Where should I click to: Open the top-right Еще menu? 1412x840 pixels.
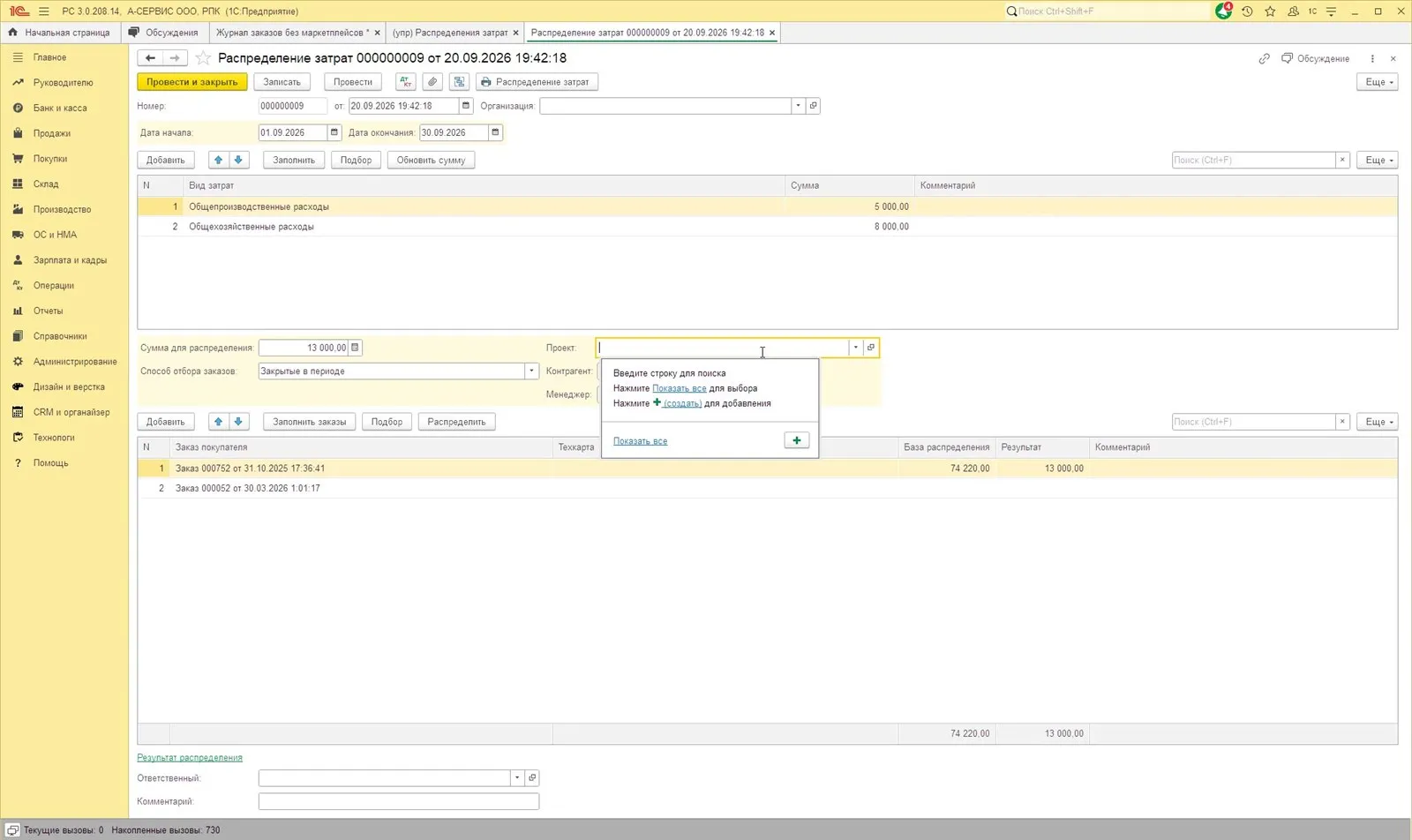pyautogui.click(x=1378, y=82)
